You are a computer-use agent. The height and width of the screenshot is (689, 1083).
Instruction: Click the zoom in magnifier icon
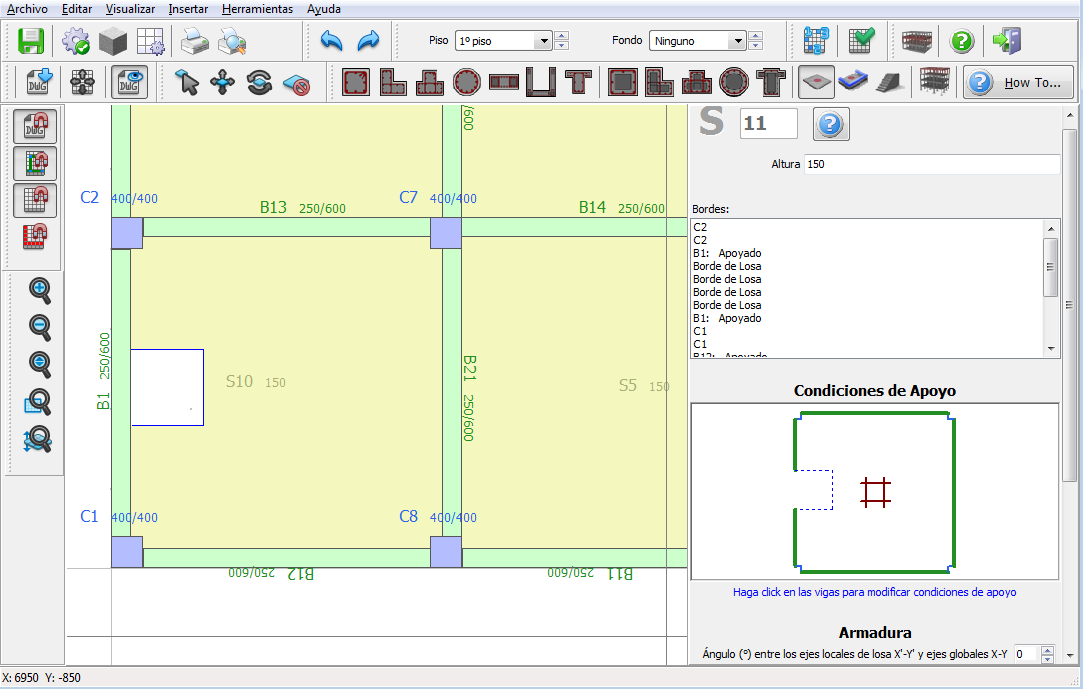(x=40, y=291)
